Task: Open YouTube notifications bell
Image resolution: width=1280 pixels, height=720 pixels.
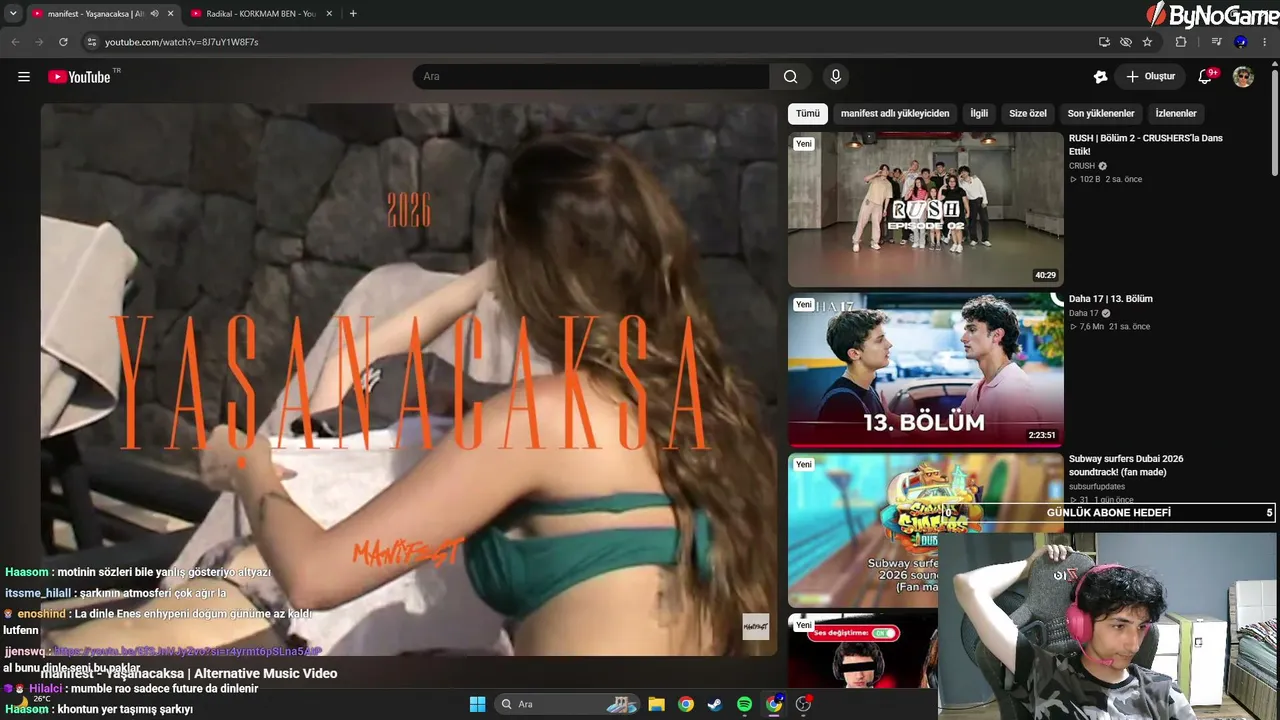Action: pos(1206,77)
